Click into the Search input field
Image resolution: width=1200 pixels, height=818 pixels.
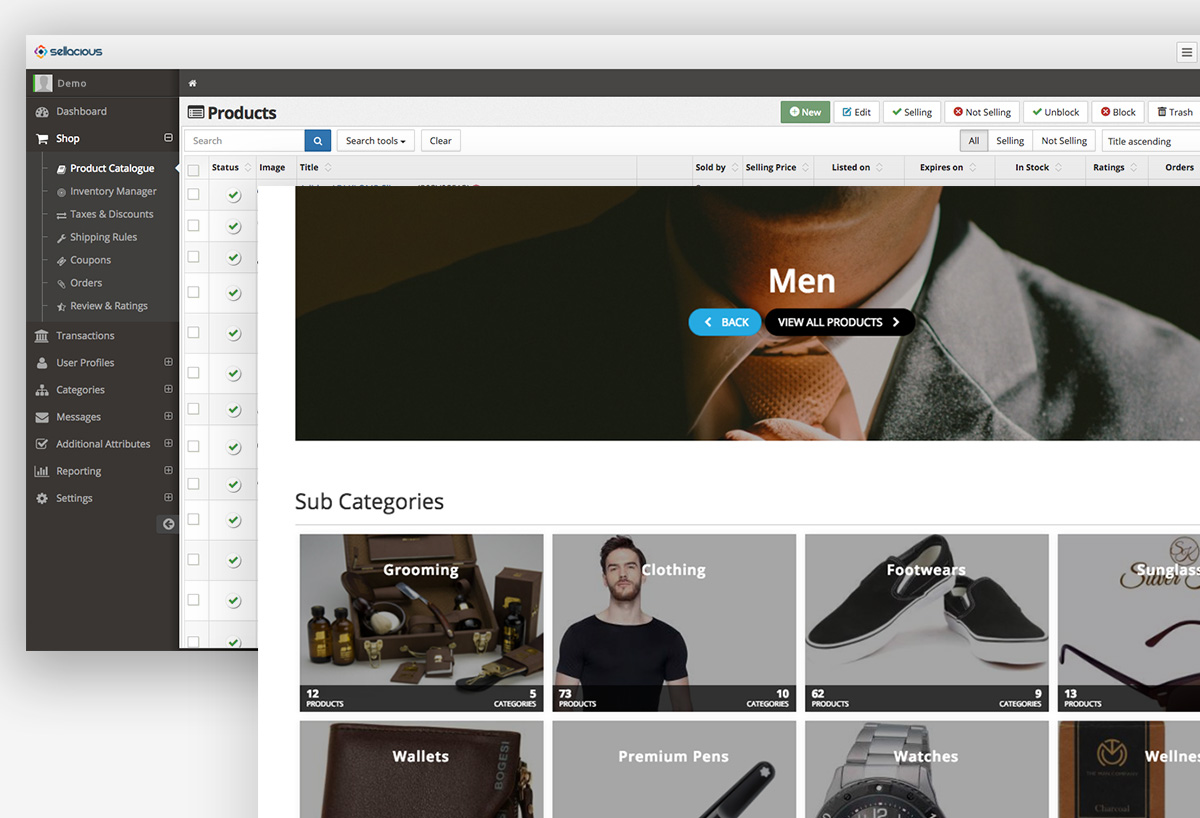(245, 141)
